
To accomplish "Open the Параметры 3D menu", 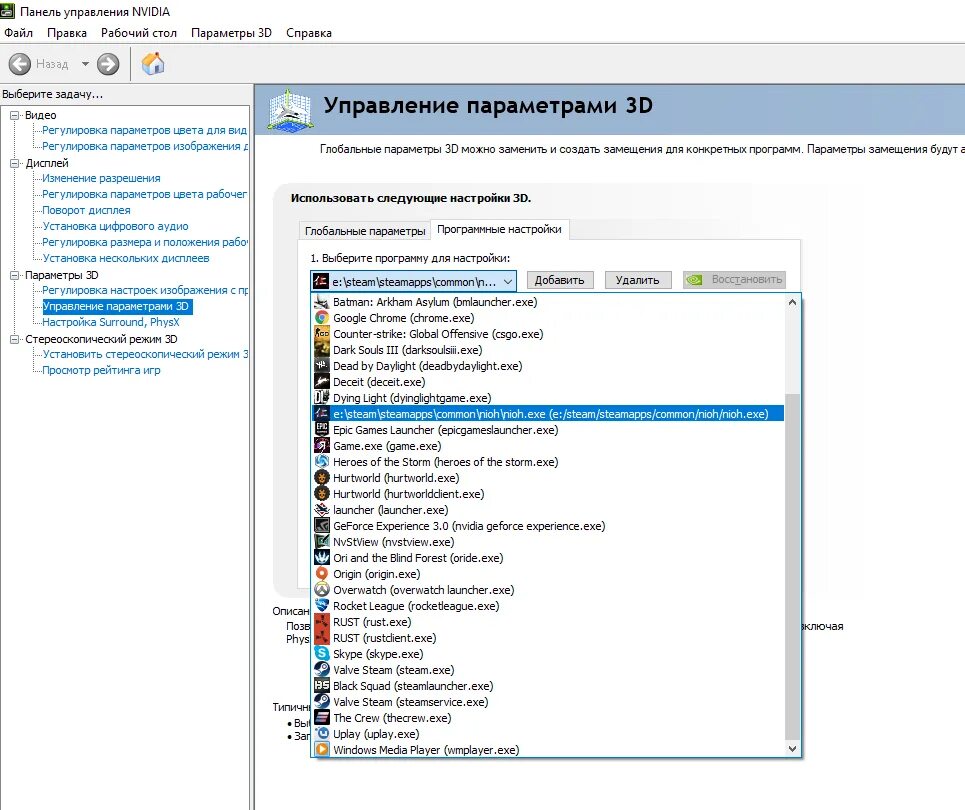I will pyautogui.click(x=231, y=33).
